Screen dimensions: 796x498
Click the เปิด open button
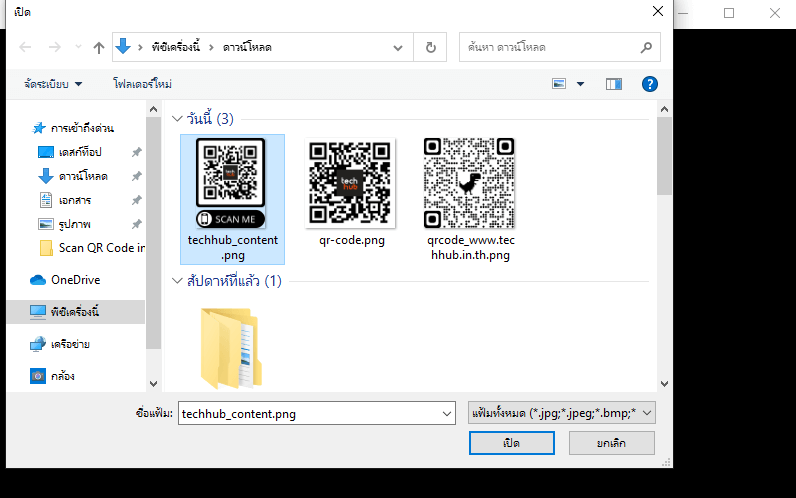[x=512, y=443]
